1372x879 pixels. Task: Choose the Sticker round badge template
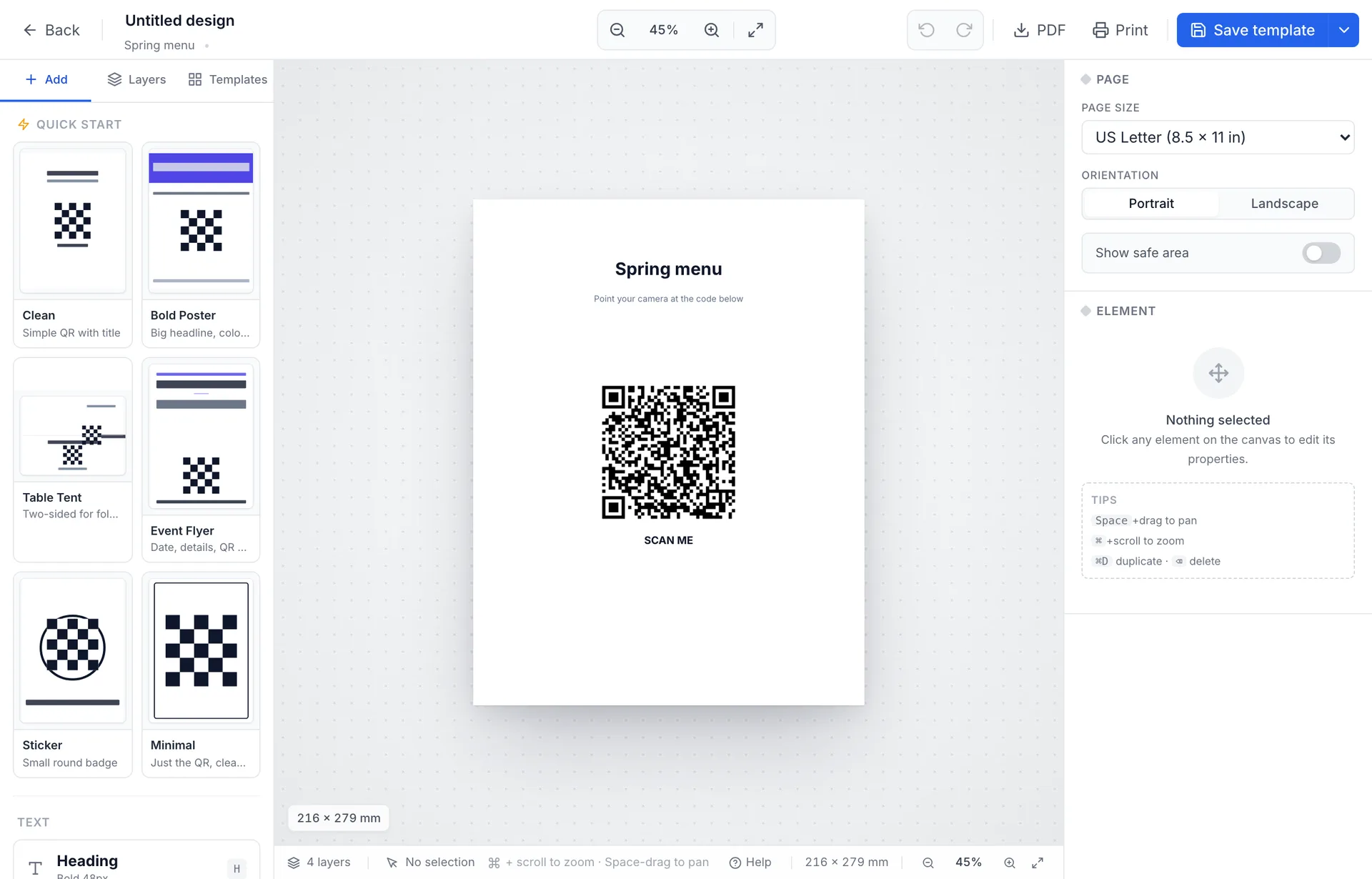[73, 675]
